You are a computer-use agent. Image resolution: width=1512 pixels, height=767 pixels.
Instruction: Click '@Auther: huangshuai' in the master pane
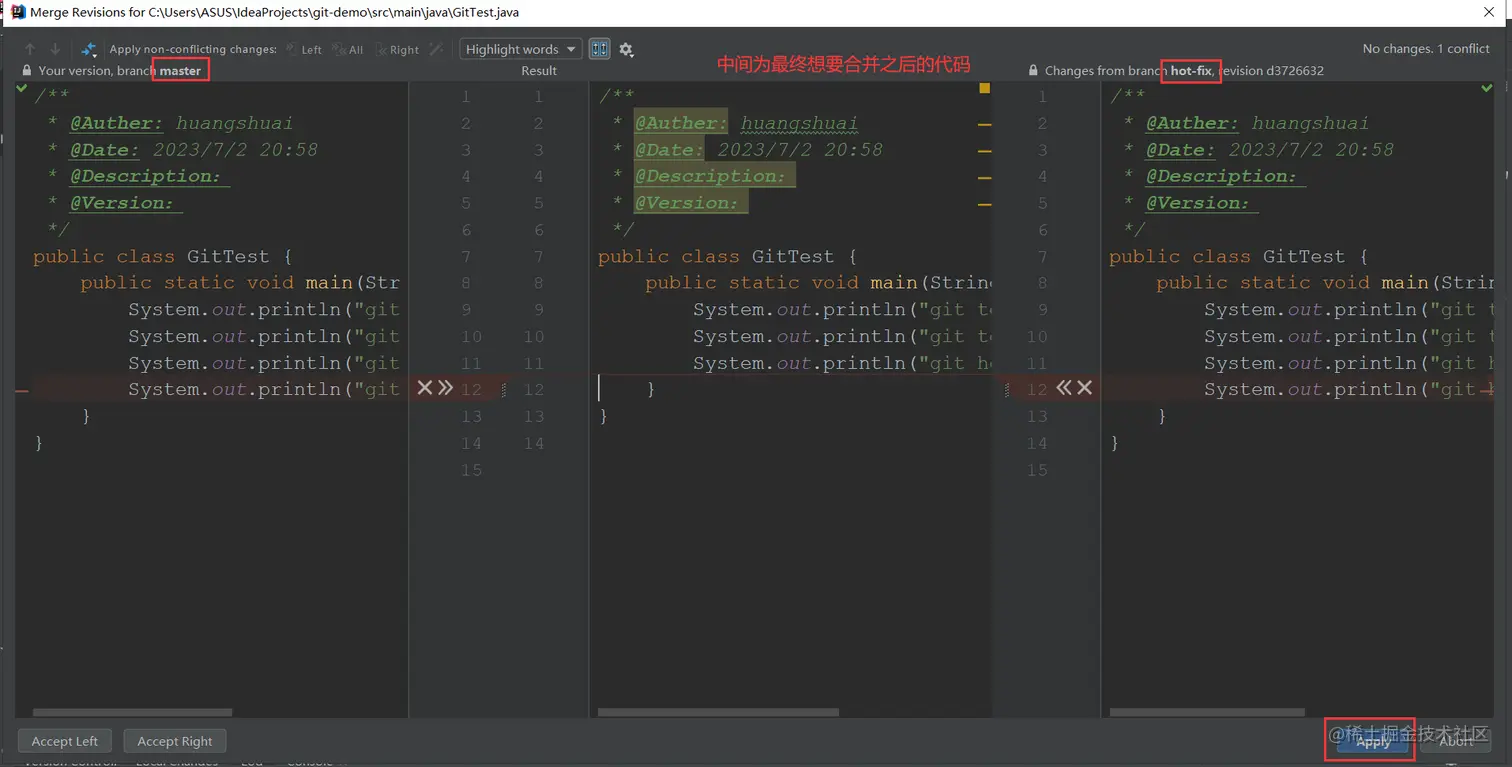point(181,124)
